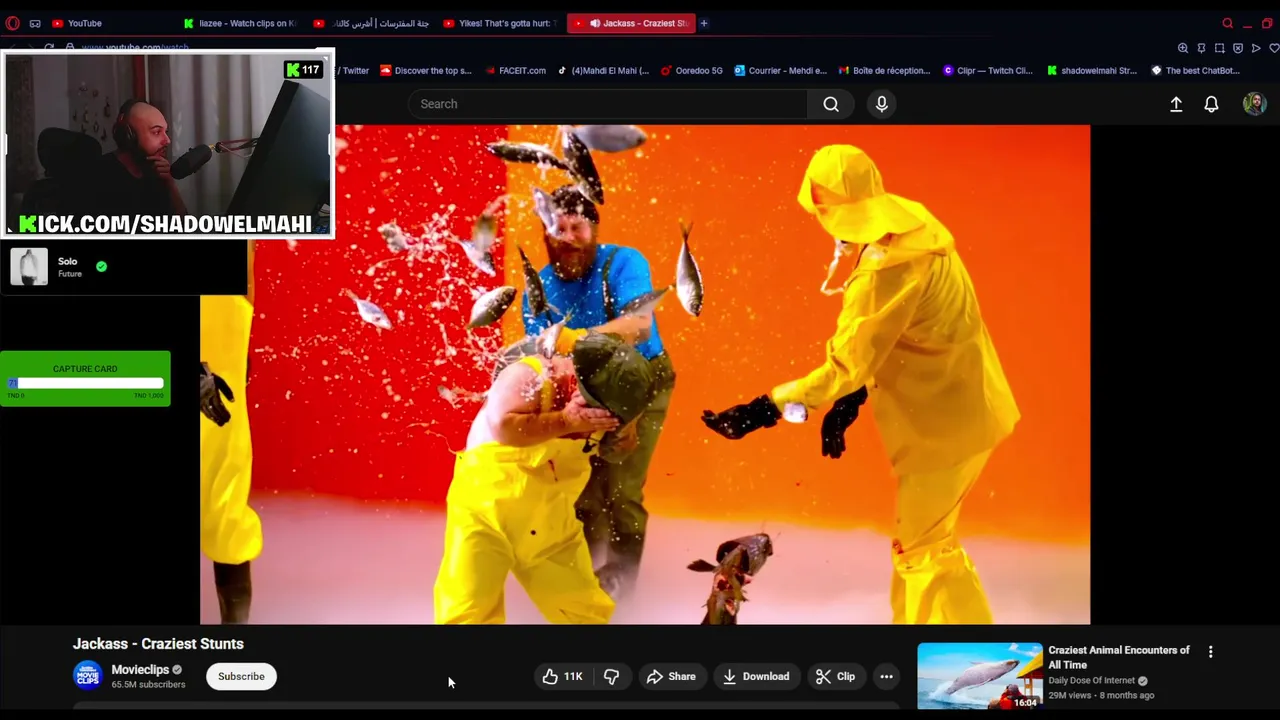The image size is (1280, 720).
Task: Open more actions three-dot button
Action: click(886, 677)
